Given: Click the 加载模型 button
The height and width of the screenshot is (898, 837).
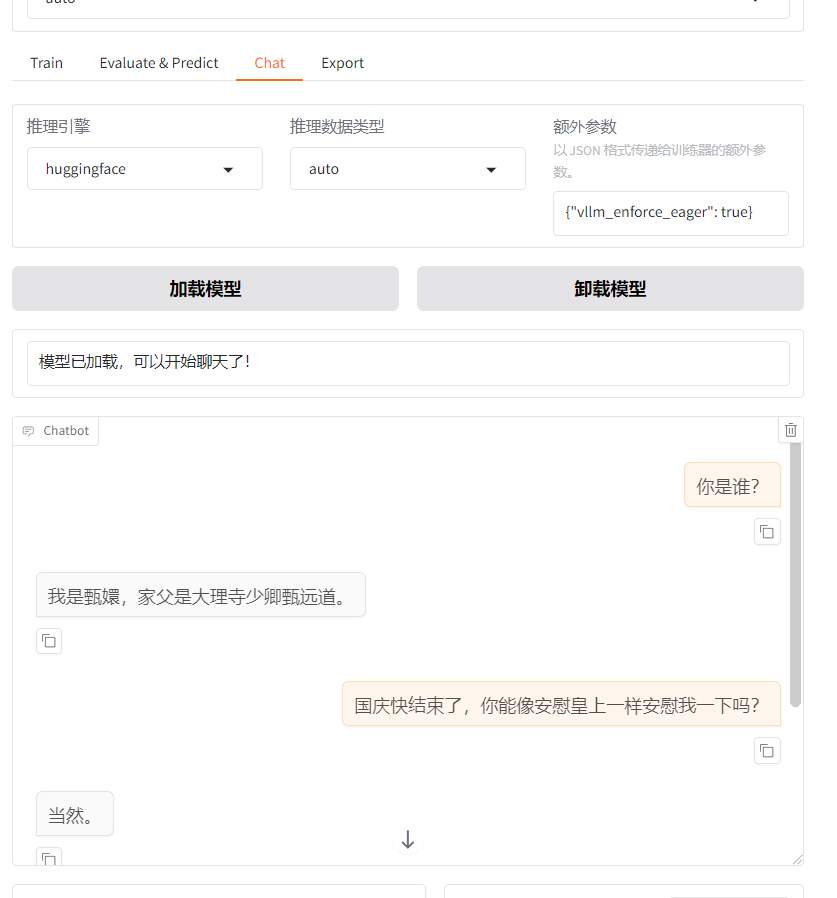Looking at the screenshot, I should (x=205, y=289).
